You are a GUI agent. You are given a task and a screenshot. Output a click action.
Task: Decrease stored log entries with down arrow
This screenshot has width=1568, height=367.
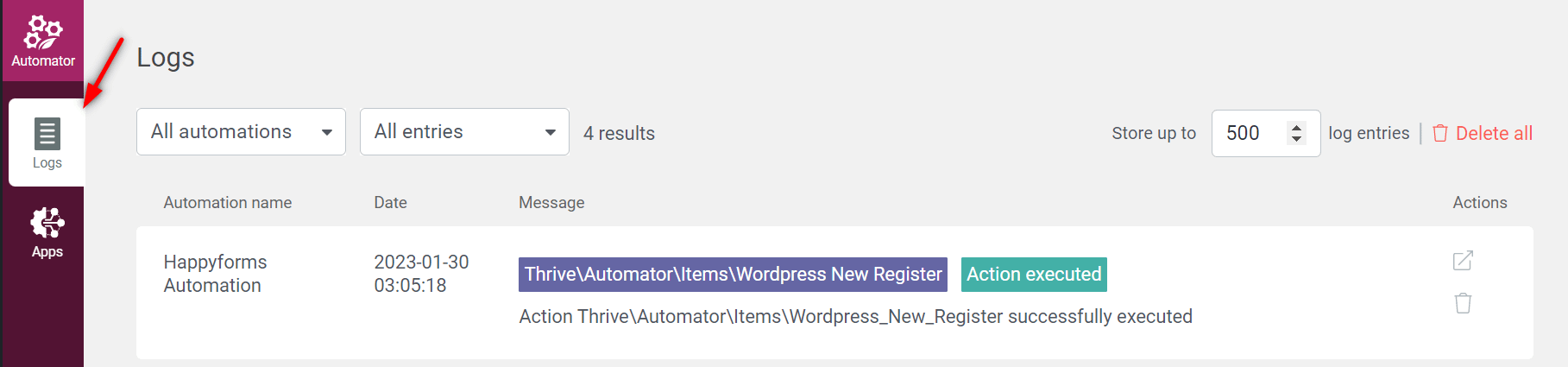1296,138
